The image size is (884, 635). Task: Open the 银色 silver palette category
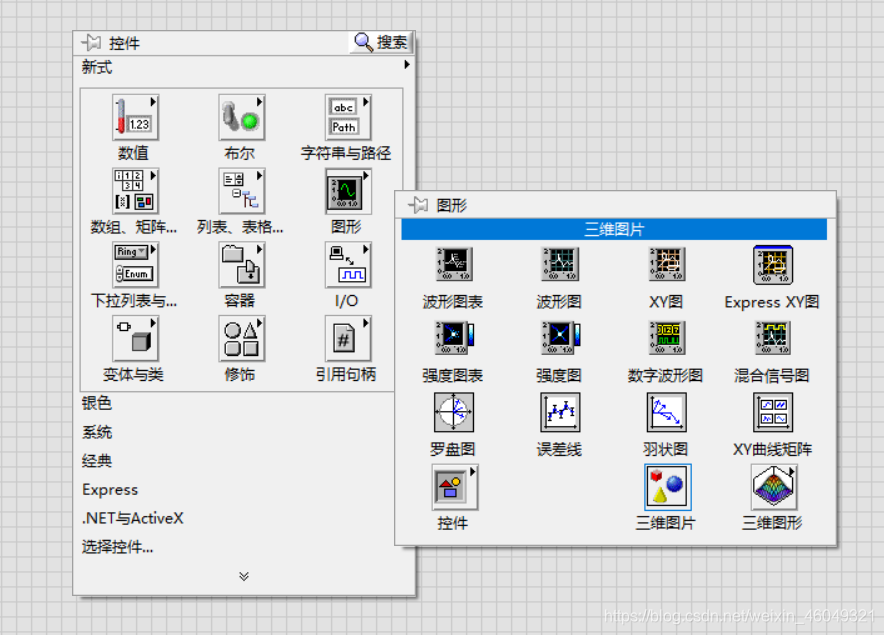click(x=97, y=403)
